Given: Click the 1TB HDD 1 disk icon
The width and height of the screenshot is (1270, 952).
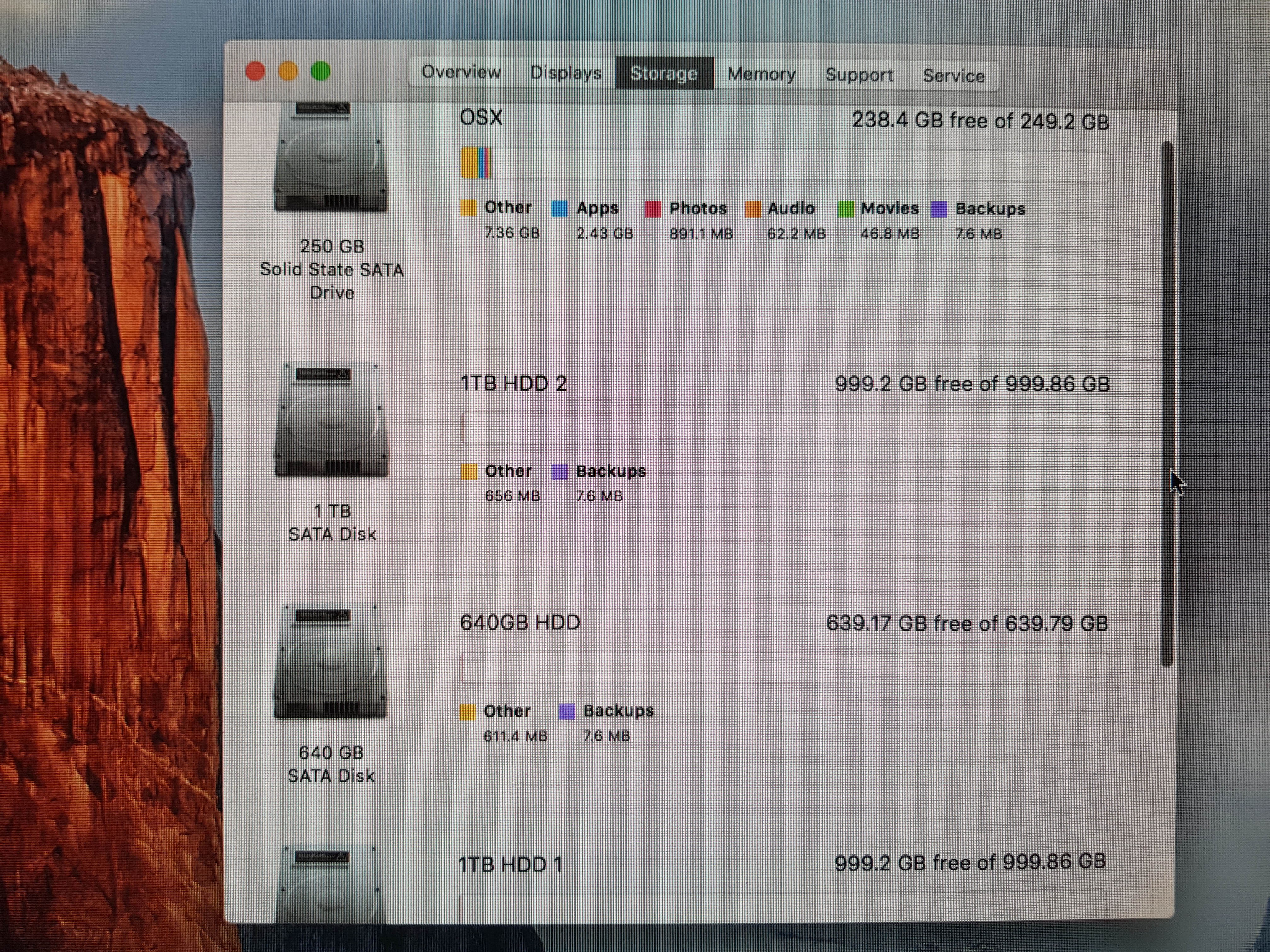Looking at the screenshot, I should pos(329,884).
